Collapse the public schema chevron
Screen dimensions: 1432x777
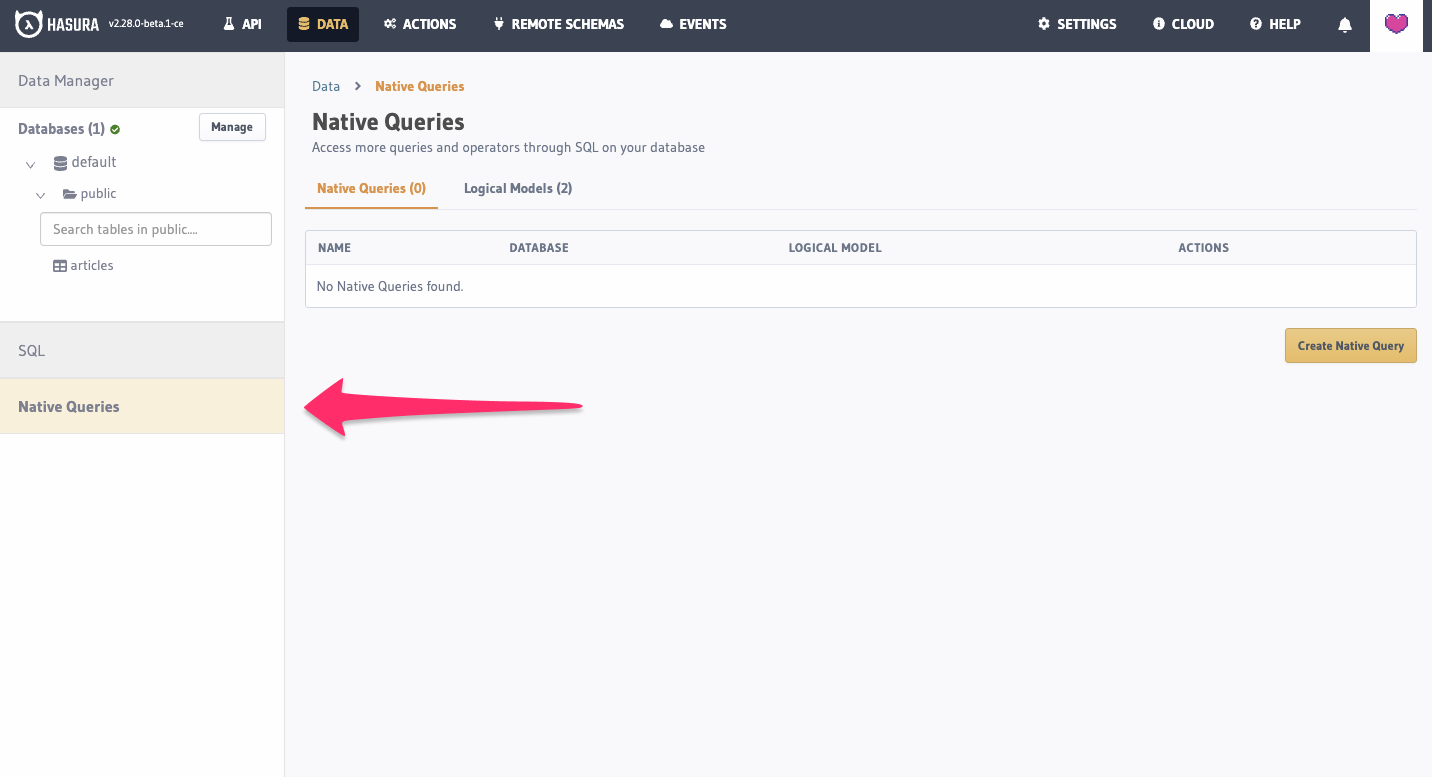(41, 195)
